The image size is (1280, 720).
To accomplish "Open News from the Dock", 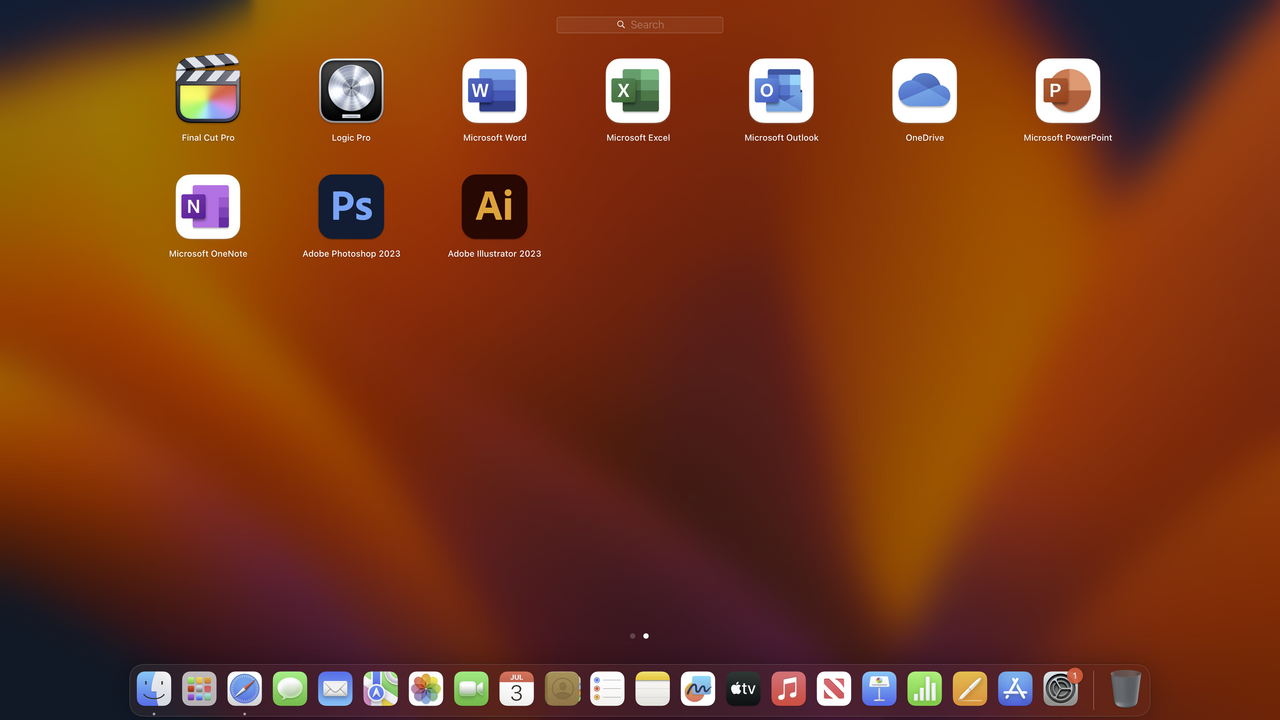I will 834,689.
